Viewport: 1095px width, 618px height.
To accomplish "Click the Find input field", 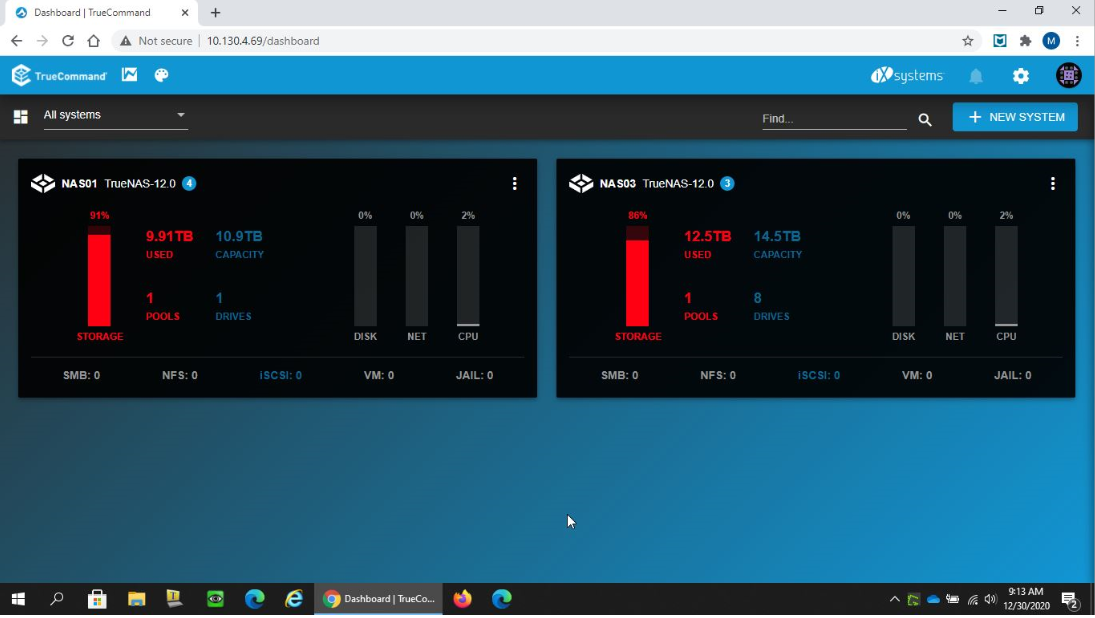I will 834,119.
